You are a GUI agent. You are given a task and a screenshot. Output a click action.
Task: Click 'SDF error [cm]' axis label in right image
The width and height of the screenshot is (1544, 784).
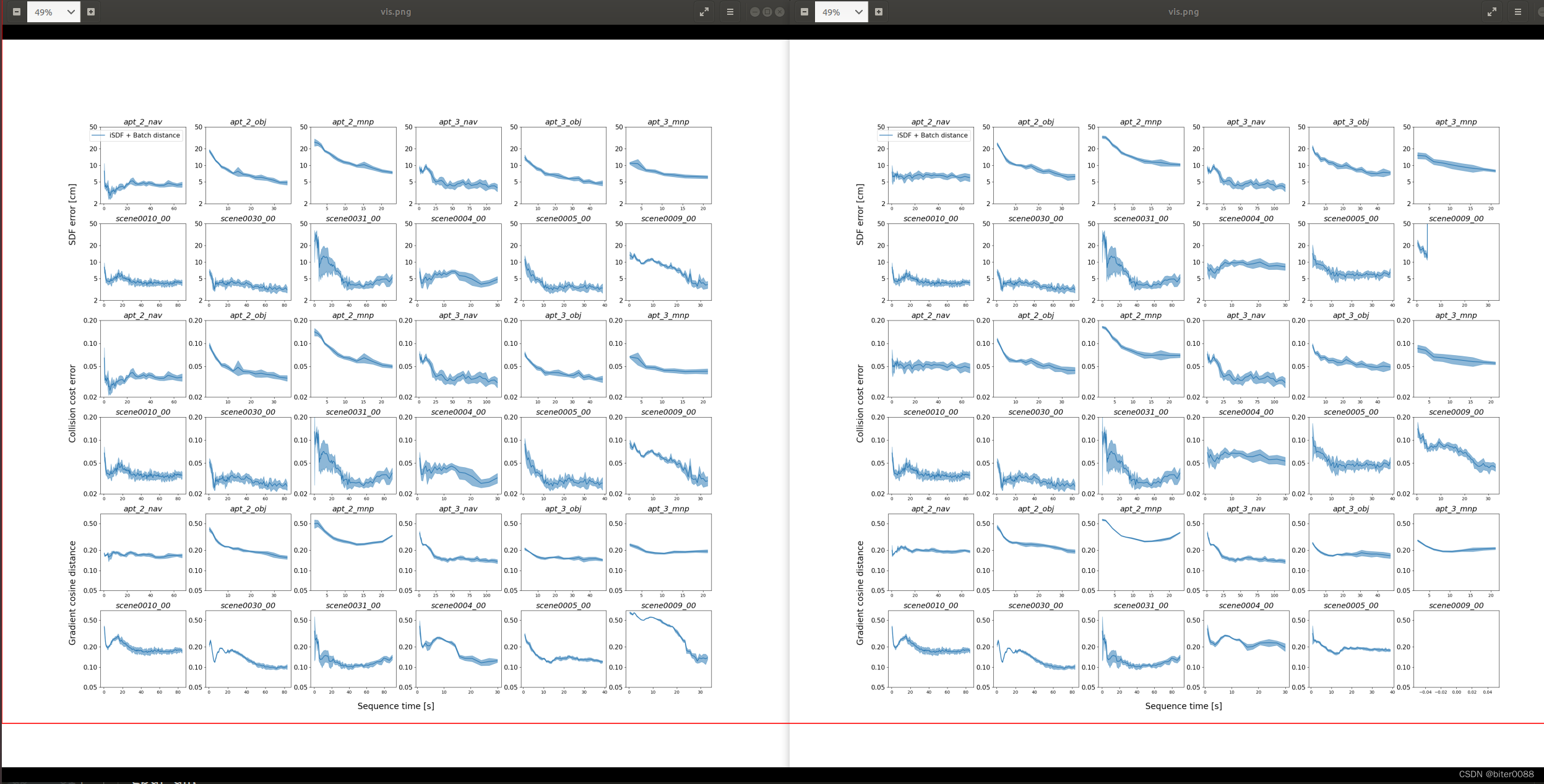click(x=860, y=214)
